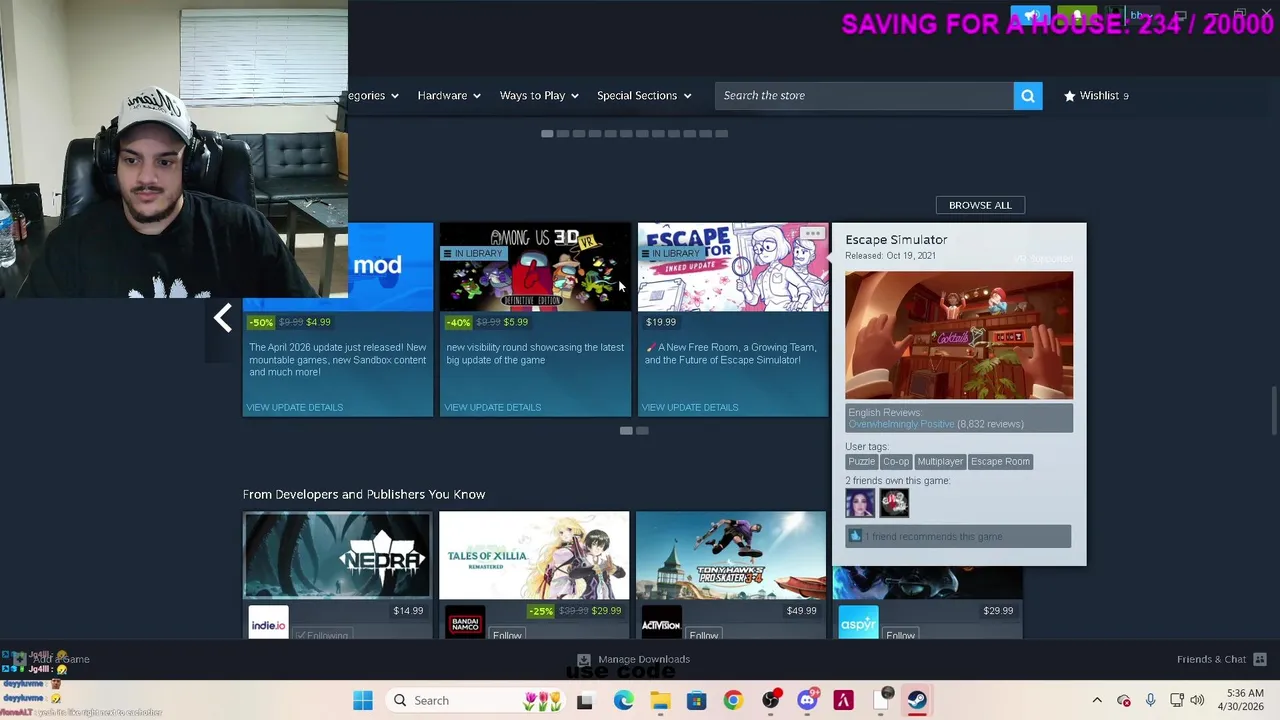
Task: View update details for Escape Simulator
Action: [689, 407]
